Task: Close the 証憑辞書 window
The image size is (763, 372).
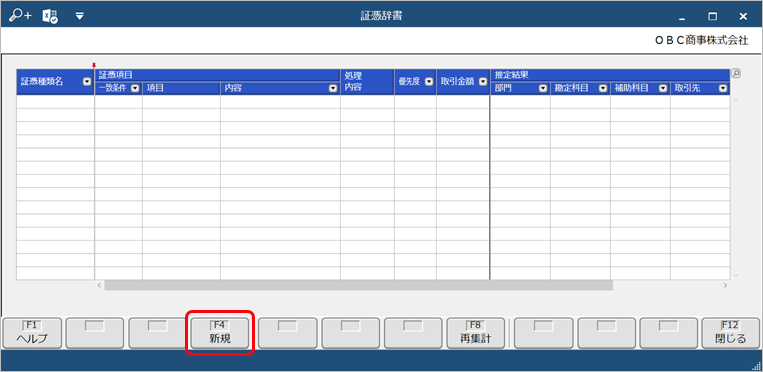Action: tap(743, 17)
